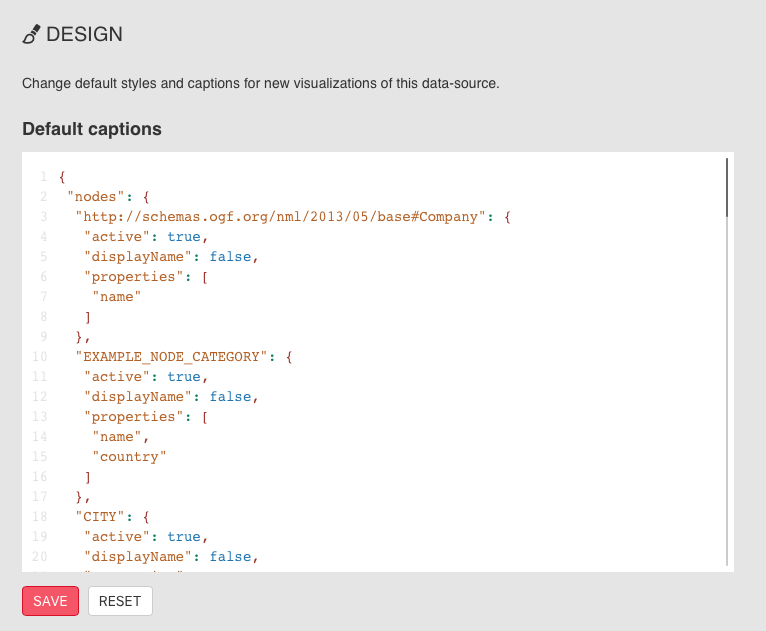Click the EXAMPLE_NODE_CATEGORY key
The height and width of the screenshot is (631, 766).
pos(171,357)
